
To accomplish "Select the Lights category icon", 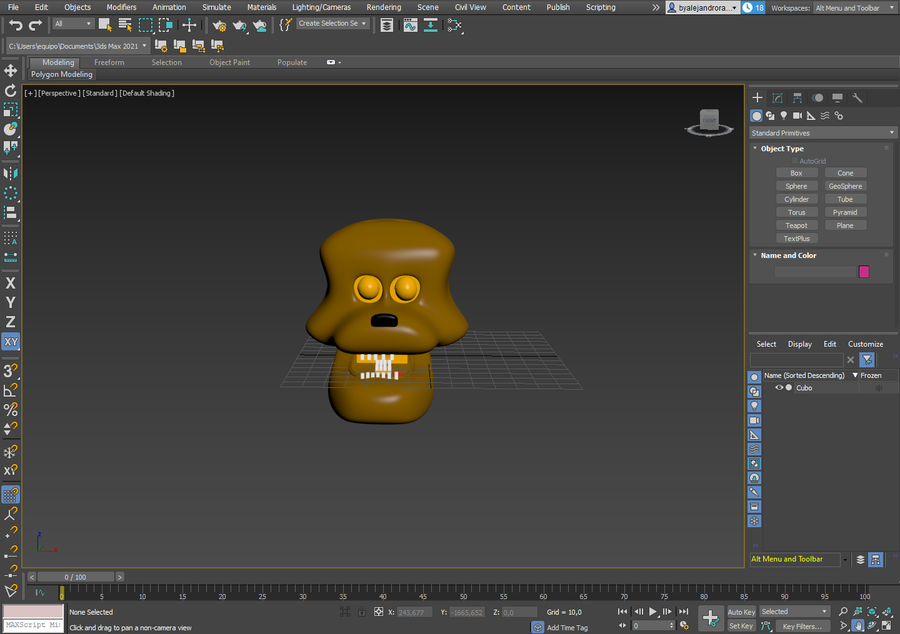I will pyautogui.click(x=783, y=116).
